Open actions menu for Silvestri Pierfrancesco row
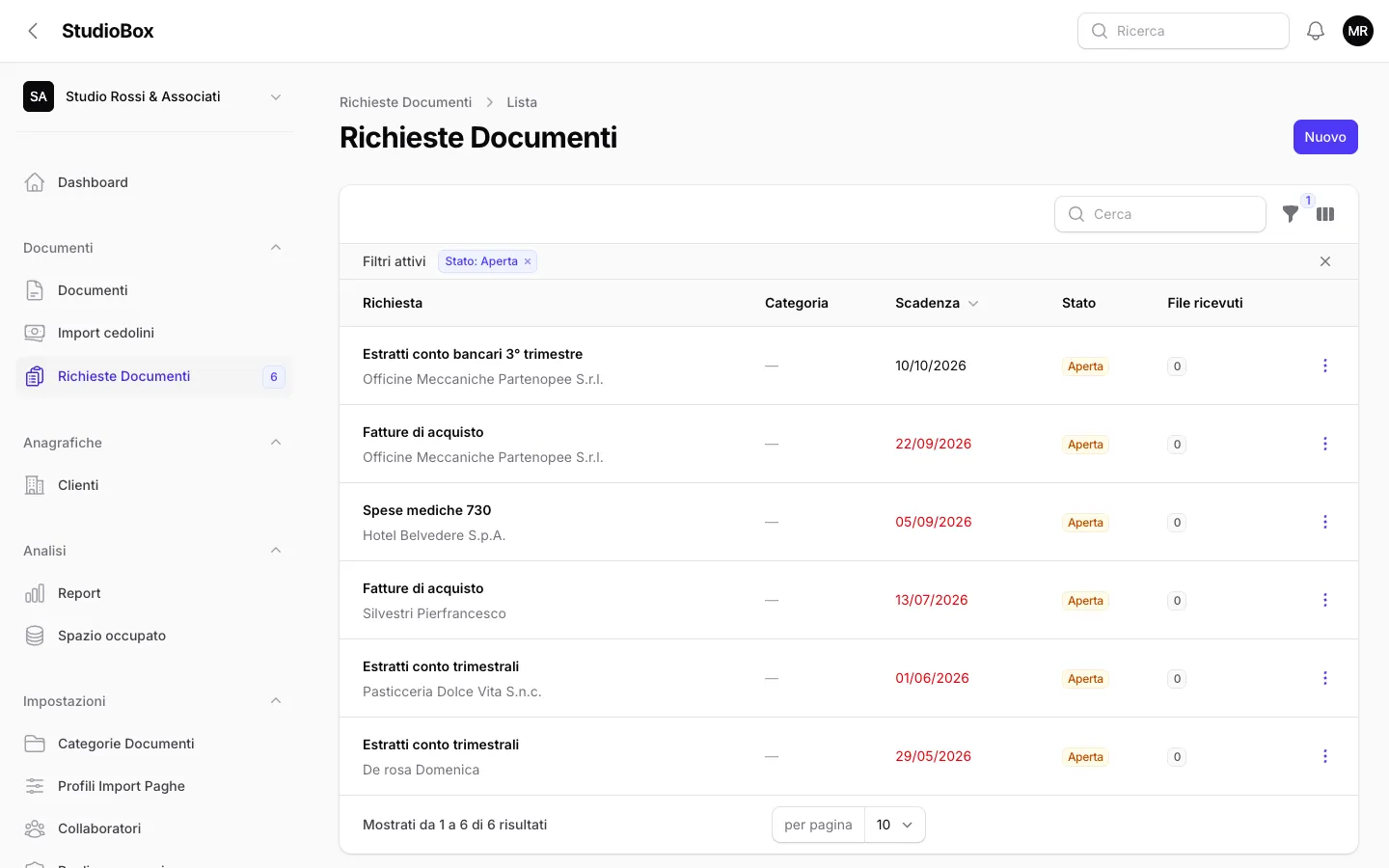Image resolution: width=1389 pixels, height=868 pixels. 1325,600
